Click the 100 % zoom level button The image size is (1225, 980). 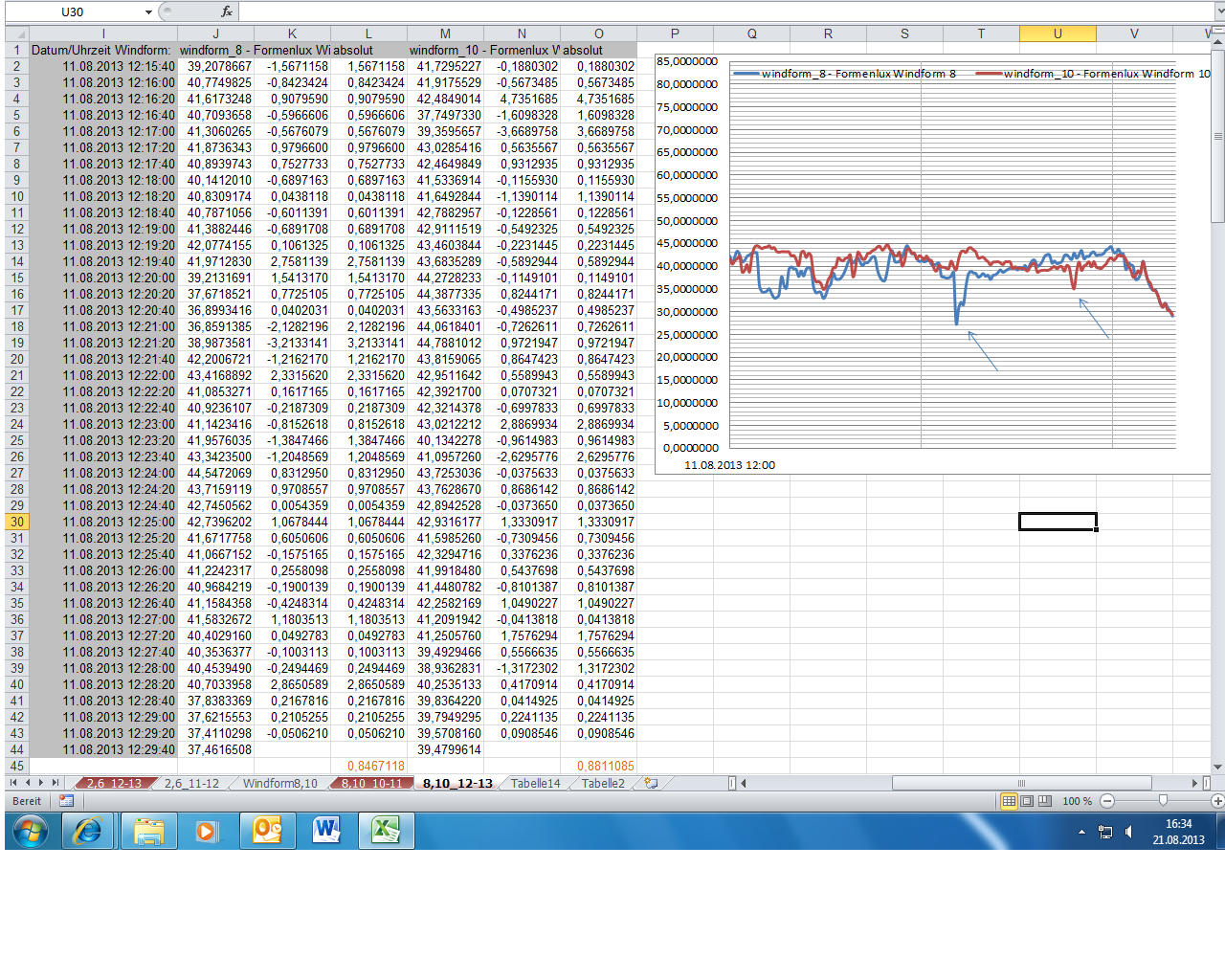click(x=1078, y=801)
